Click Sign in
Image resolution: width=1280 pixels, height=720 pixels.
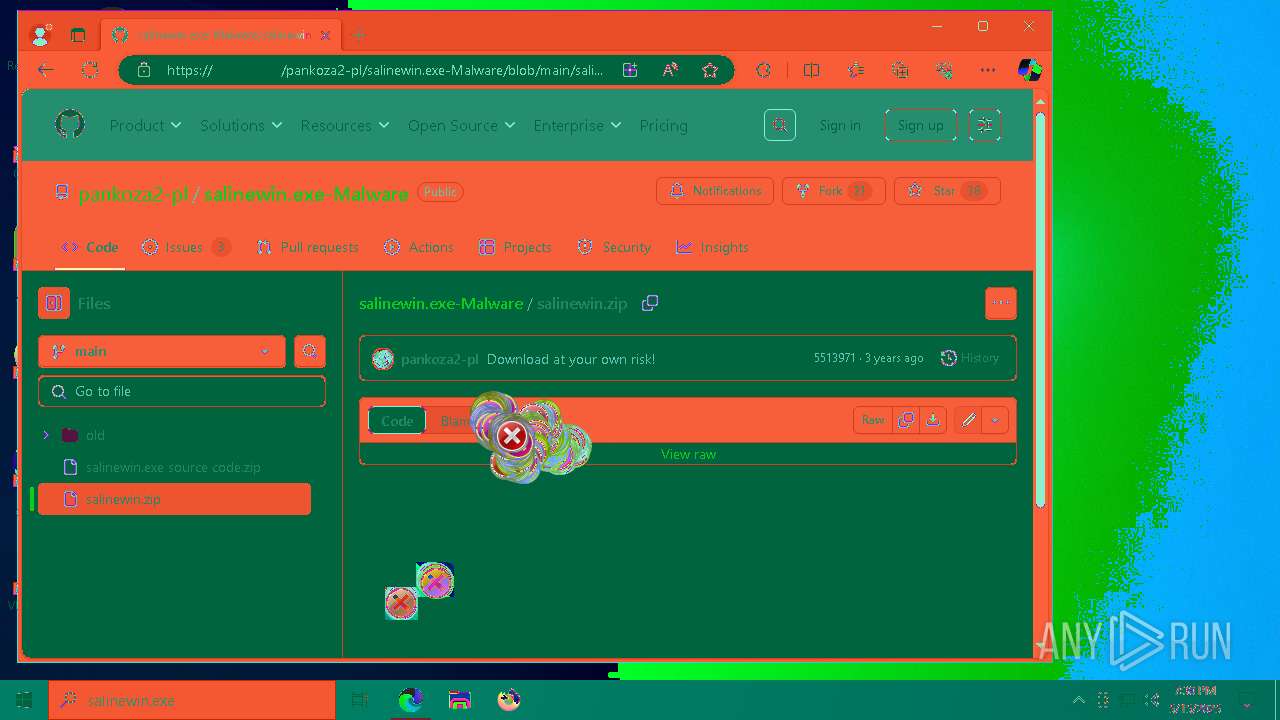coord(840,125)
